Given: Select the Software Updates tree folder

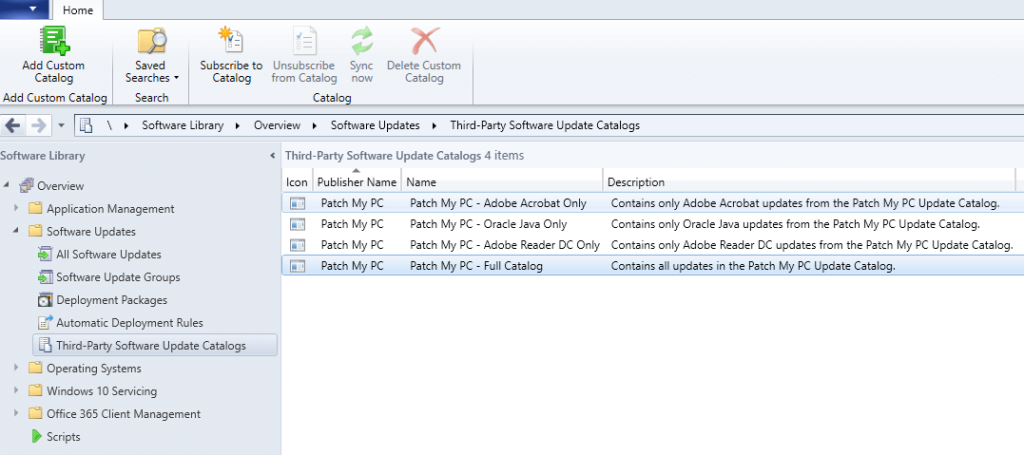Looking at the screenshot, I should [91, 232].
